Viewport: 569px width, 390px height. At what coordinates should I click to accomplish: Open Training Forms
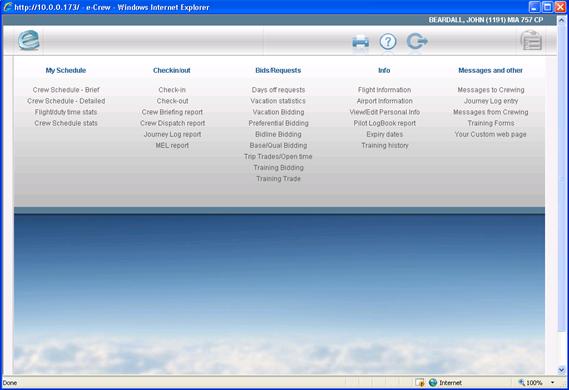click(491, 123)
